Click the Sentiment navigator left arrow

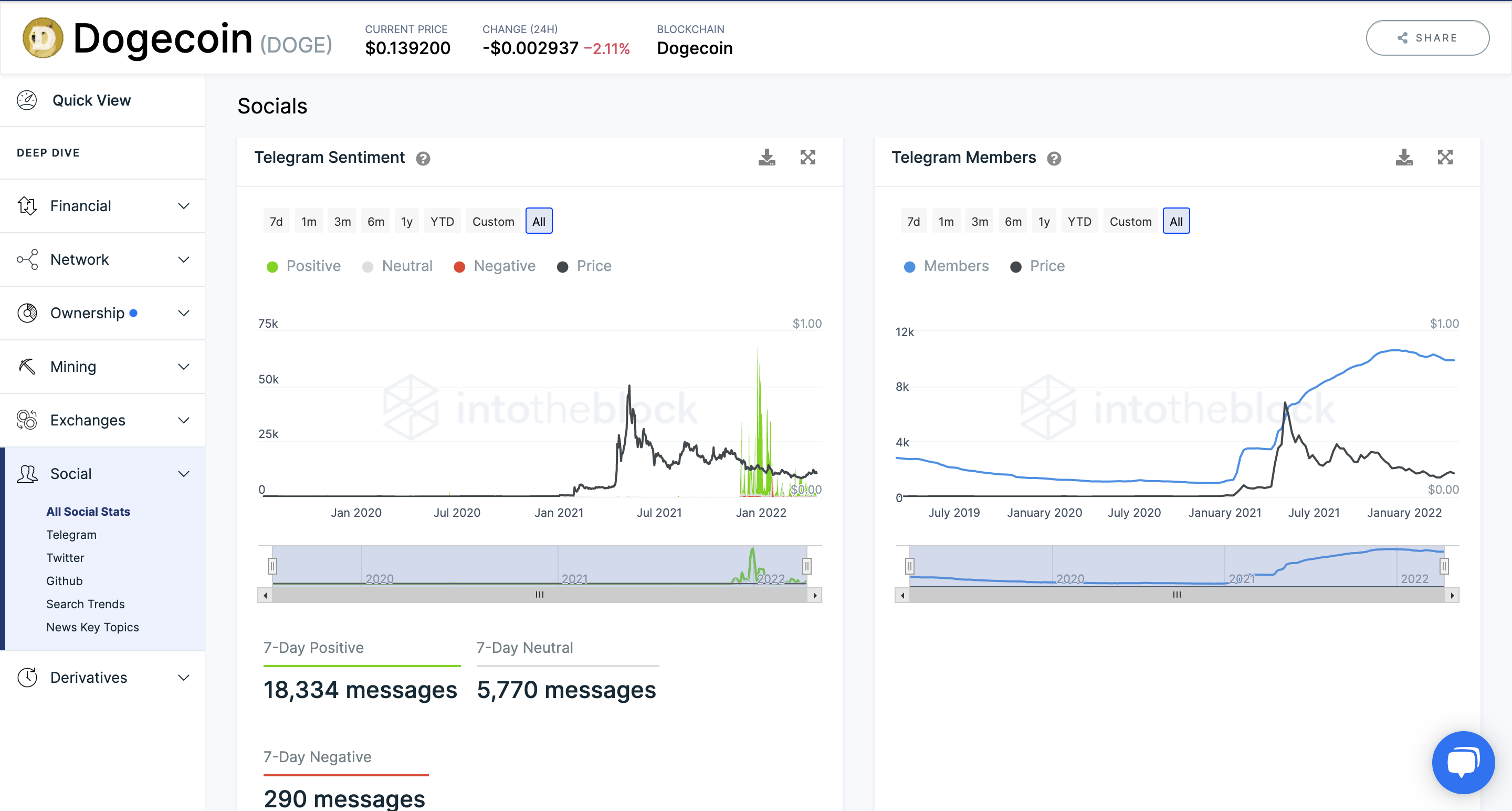265,596
